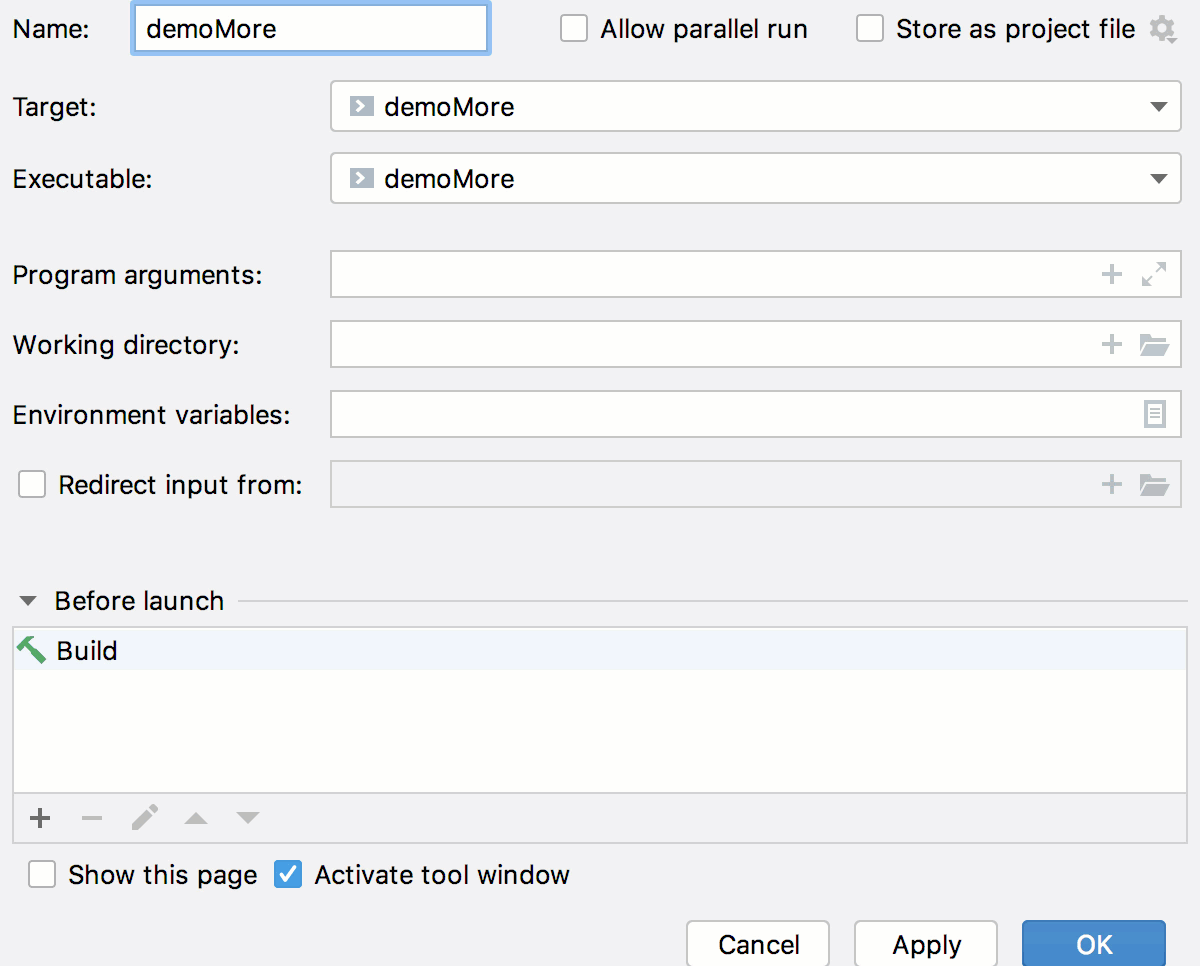Edit Environment variables list
Screen dimensions: 1200x966
point(1154,414)
